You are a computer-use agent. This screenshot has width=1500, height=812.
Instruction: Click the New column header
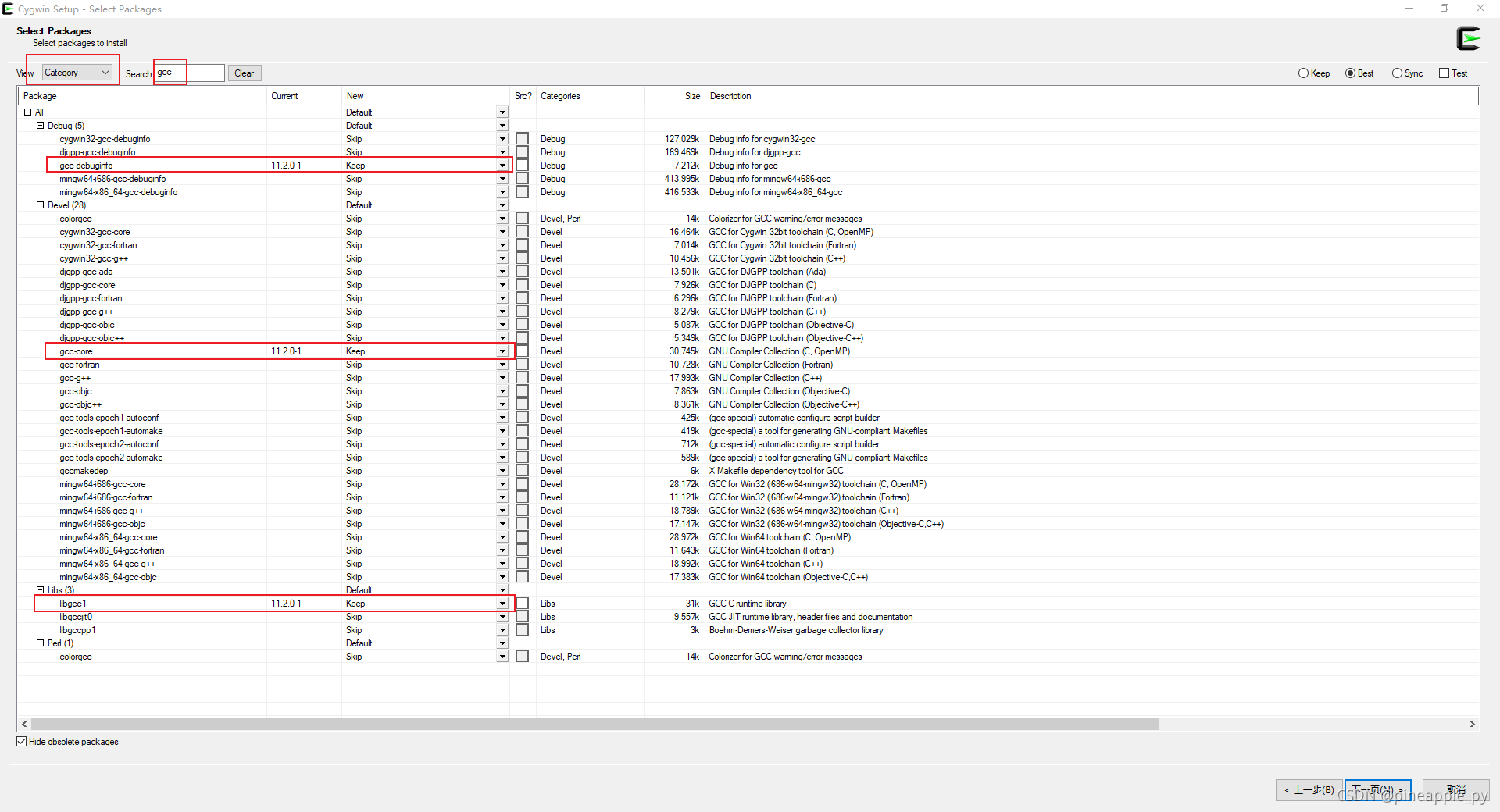click(x=426, y=96)
